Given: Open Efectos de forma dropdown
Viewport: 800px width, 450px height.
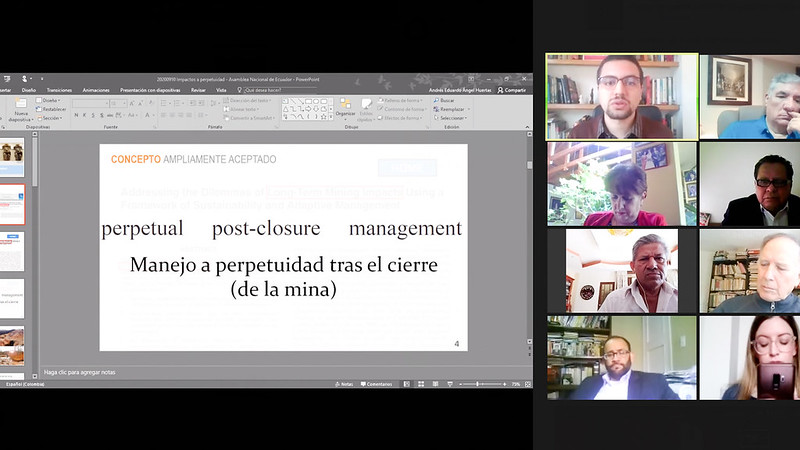Looking at the screenshot, I should tap(399, 118).
